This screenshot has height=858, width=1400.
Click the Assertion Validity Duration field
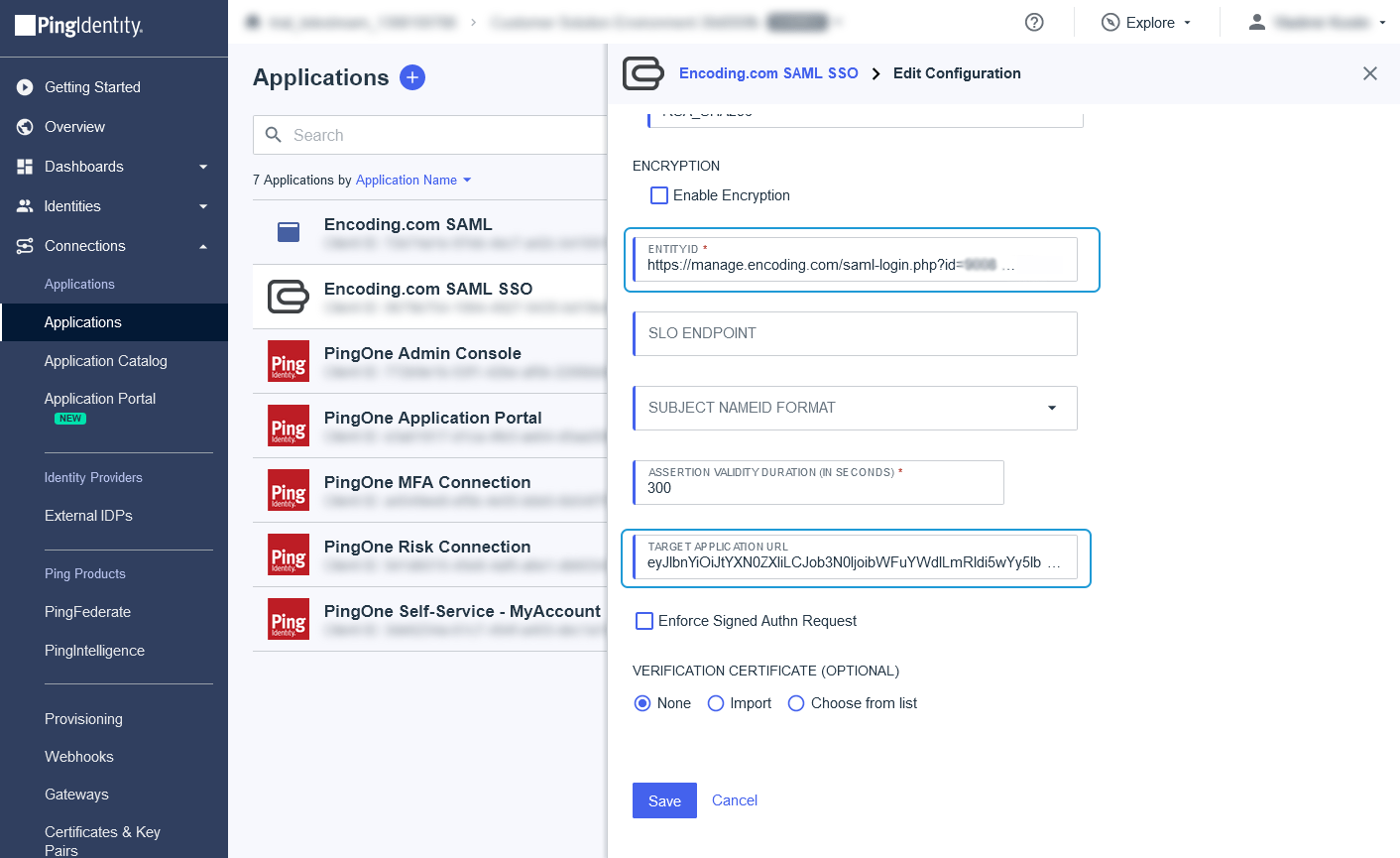point(819,482)
